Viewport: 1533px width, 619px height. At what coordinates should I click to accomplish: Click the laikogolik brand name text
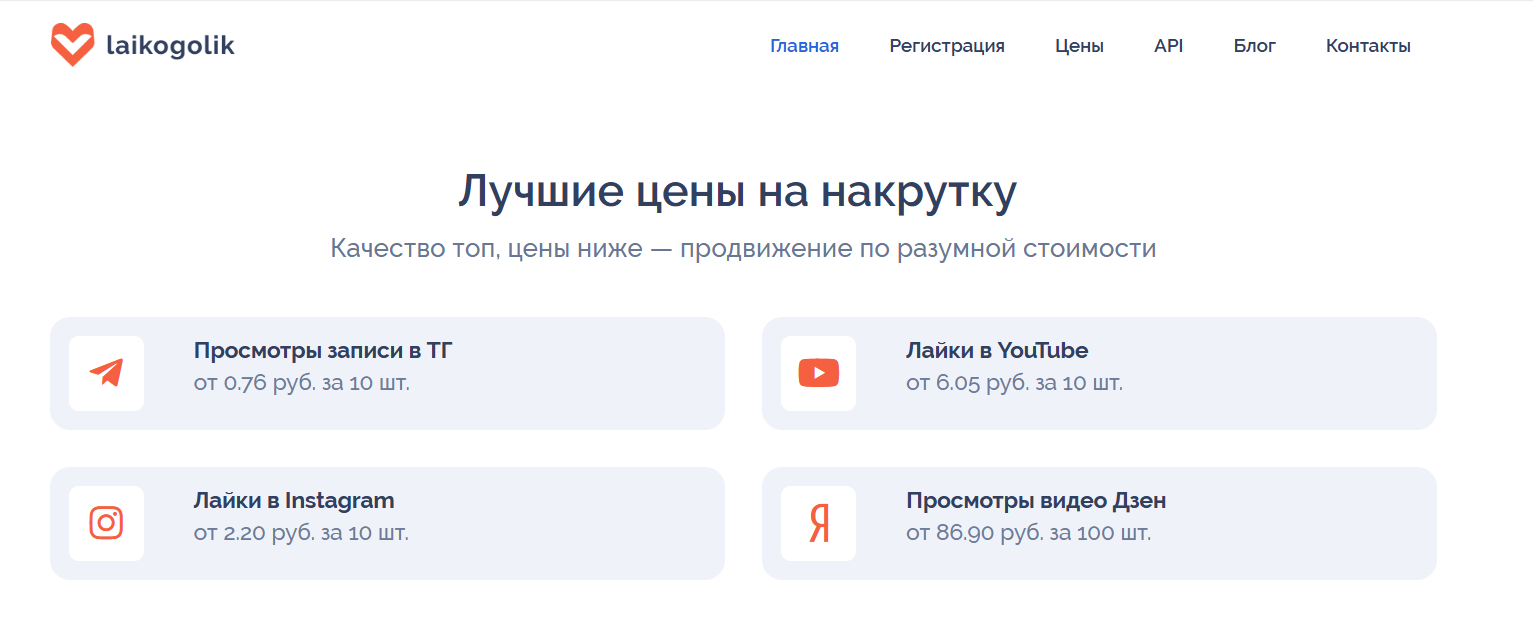[170, 46]
